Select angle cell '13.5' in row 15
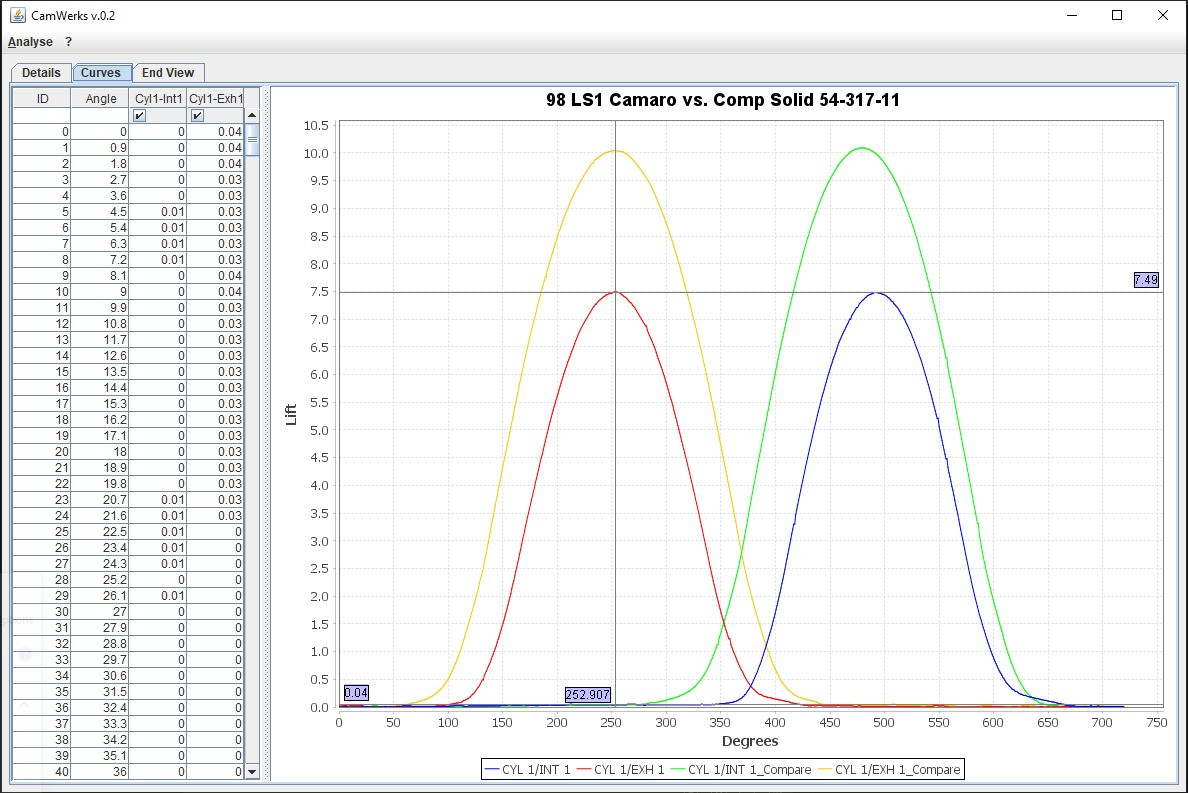 100,372
